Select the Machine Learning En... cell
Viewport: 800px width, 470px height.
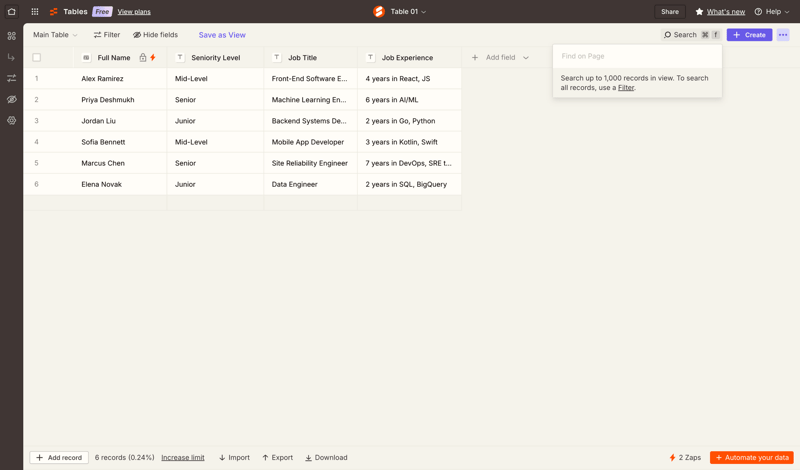311,100
